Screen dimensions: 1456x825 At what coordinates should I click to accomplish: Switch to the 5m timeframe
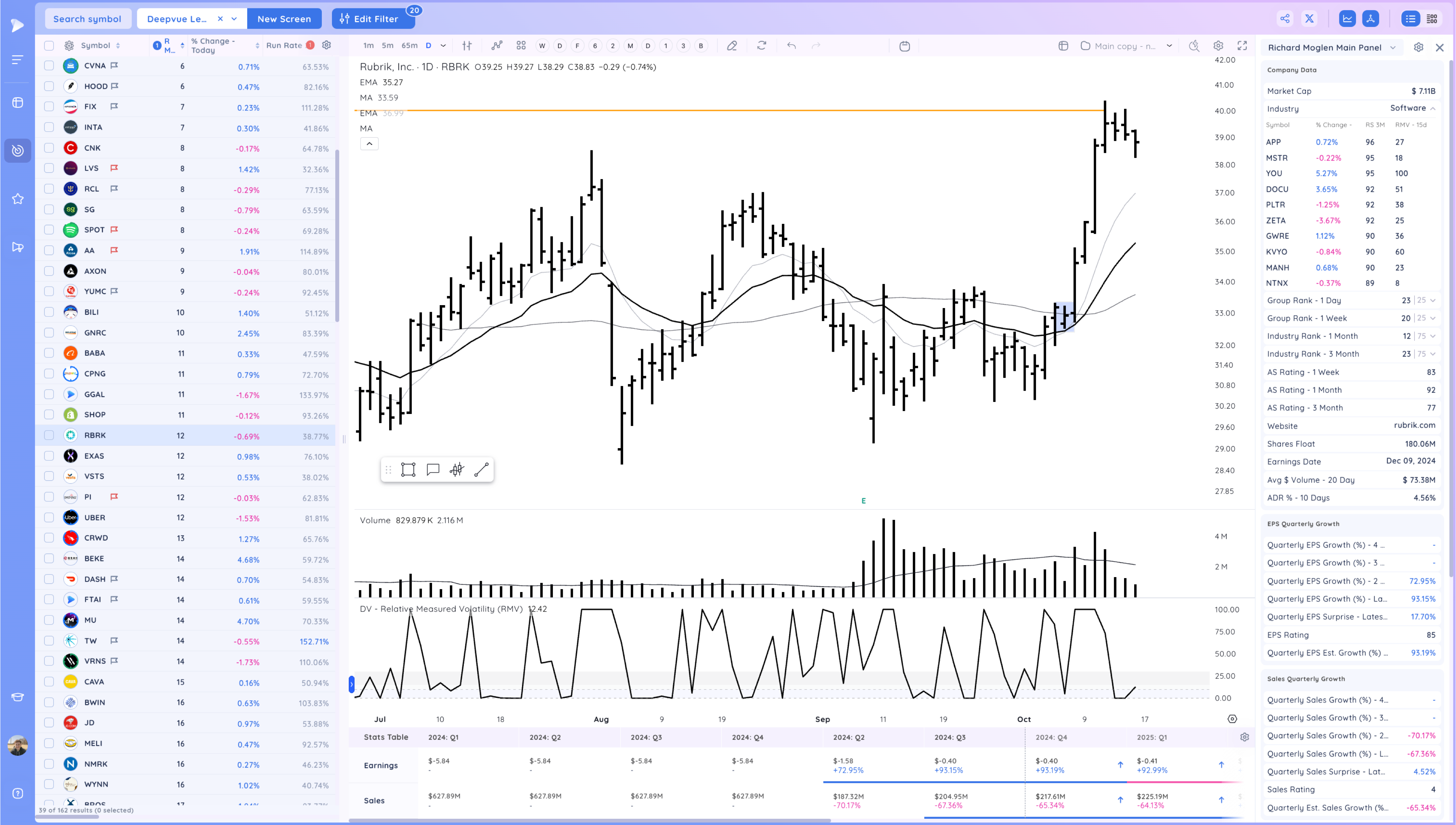[387, 46]
